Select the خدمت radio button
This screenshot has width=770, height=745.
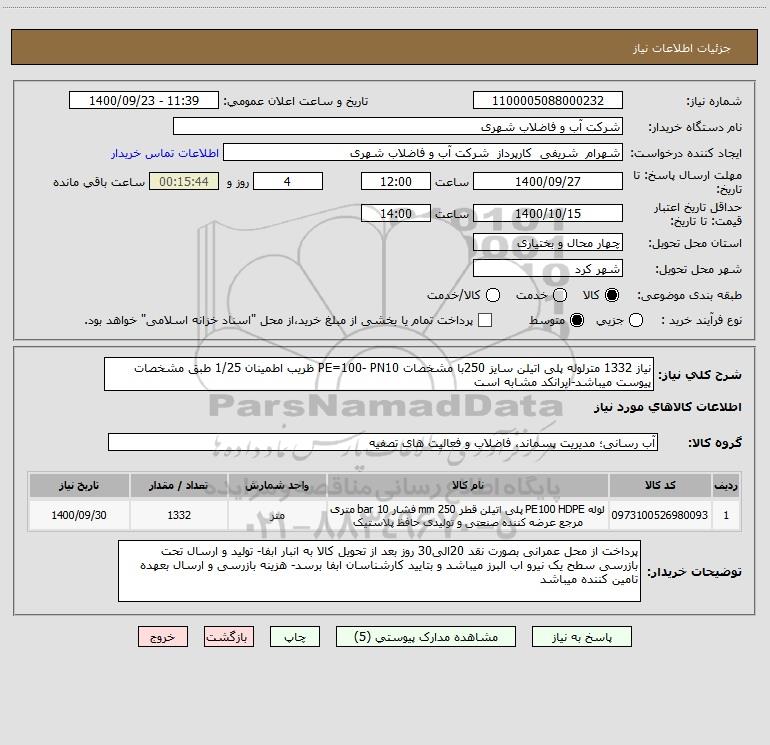[560, 295]
